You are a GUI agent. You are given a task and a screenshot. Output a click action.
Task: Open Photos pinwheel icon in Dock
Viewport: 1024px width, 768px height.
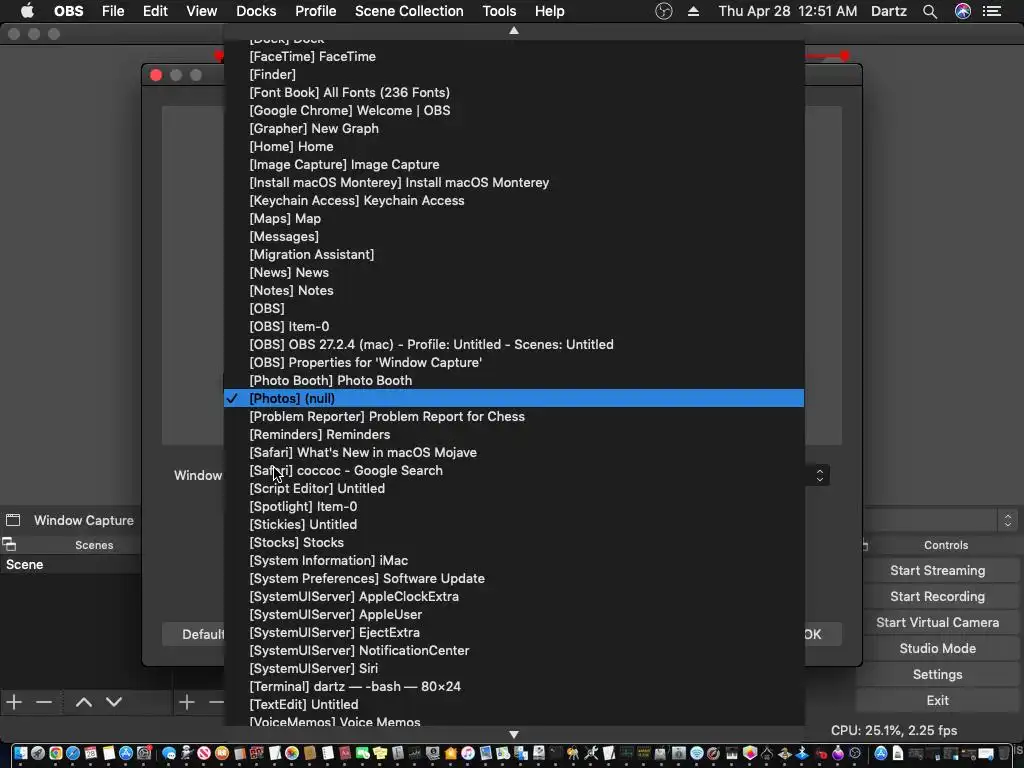[x=292, y=753]
